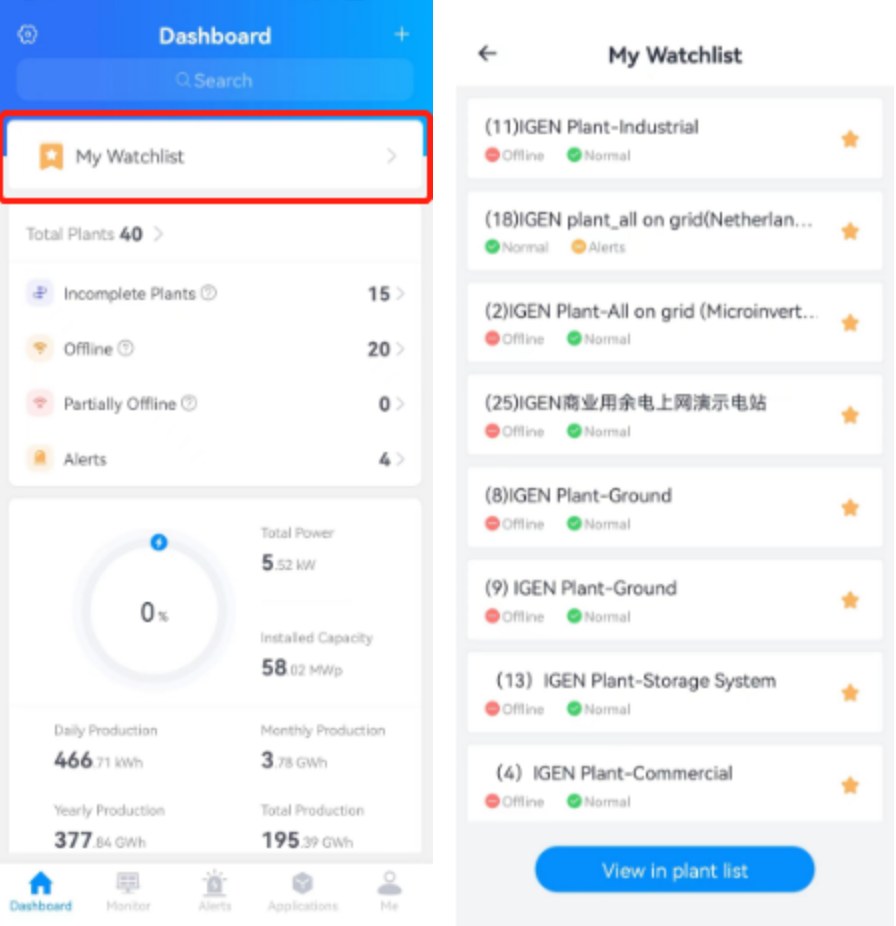This screenshot has height=926, width=896.
Task: Click the Search field on Dashboard
Action: click(x=215, y=80)
